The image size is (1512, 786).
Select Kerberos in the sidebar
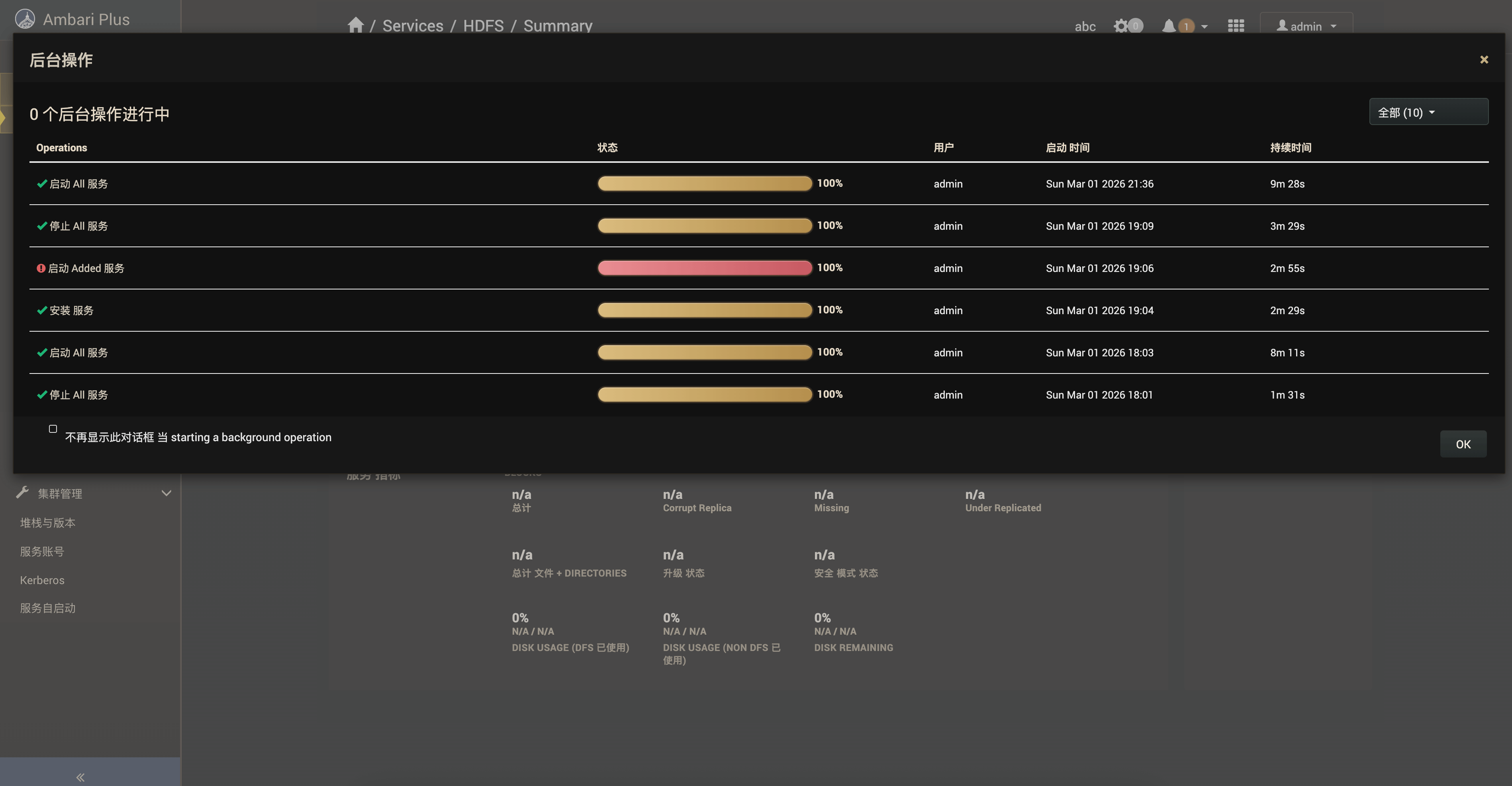click(x=42, y=580)
